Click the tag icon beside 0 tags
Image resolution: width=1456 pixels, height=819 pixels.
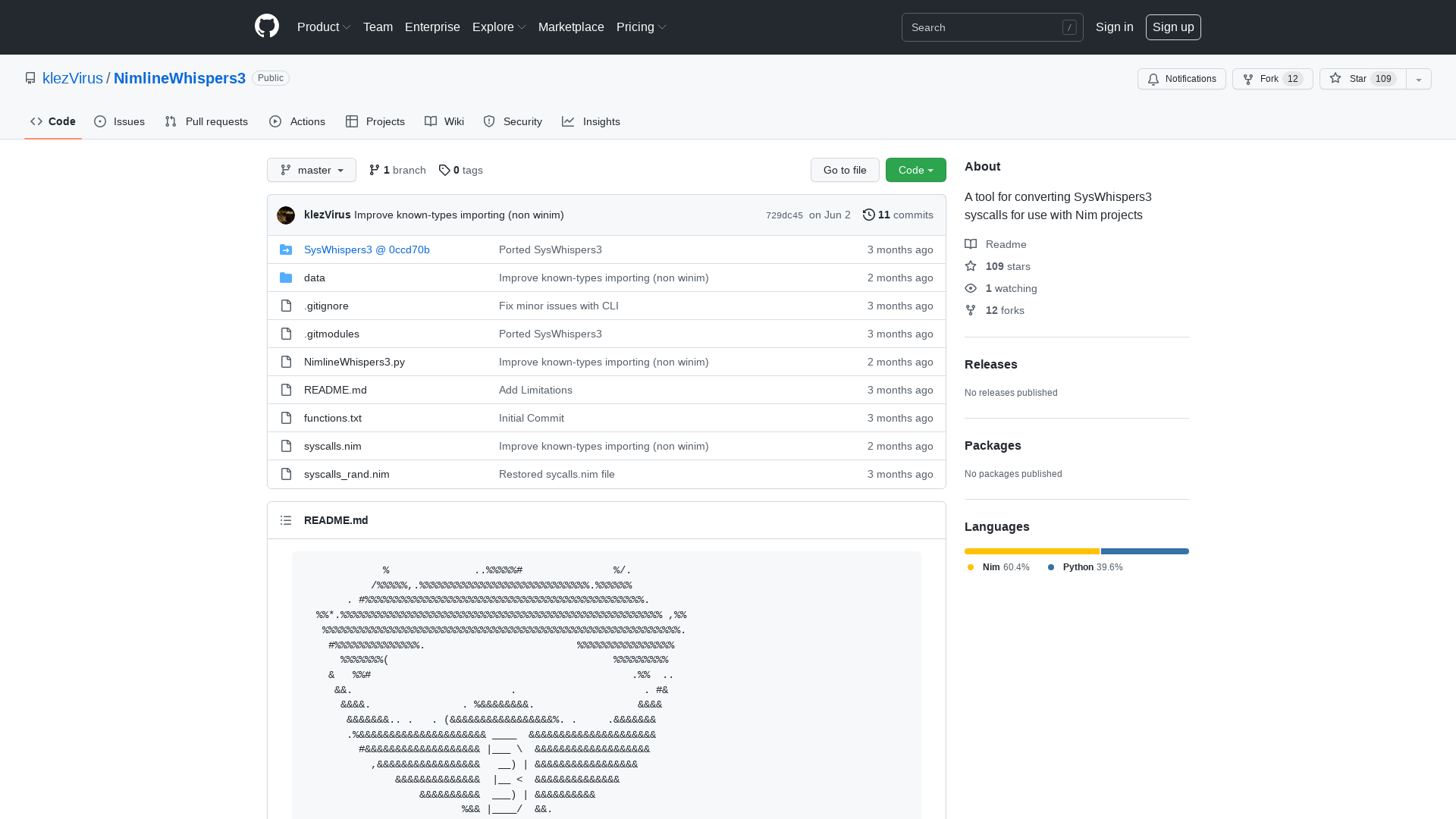point(444,170)
